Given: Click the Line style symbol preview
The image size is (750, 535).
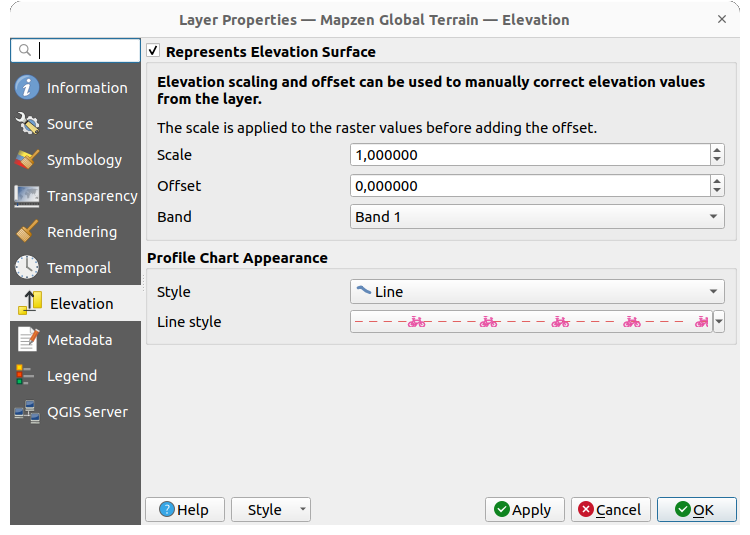Looking at the screenshot, I should coord(530,322).
